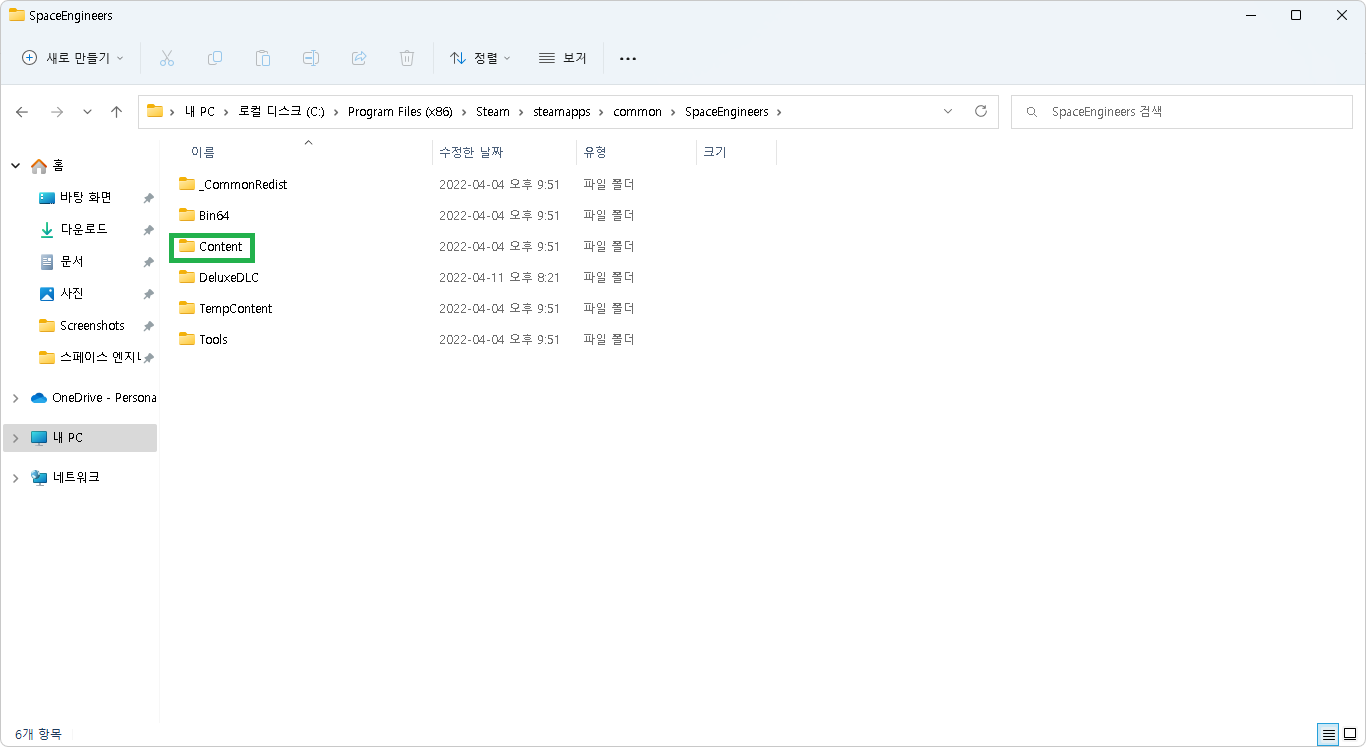Click Program Files (x86) breadcrumb
Screen dimensions: 1366x747
(400, 112)
